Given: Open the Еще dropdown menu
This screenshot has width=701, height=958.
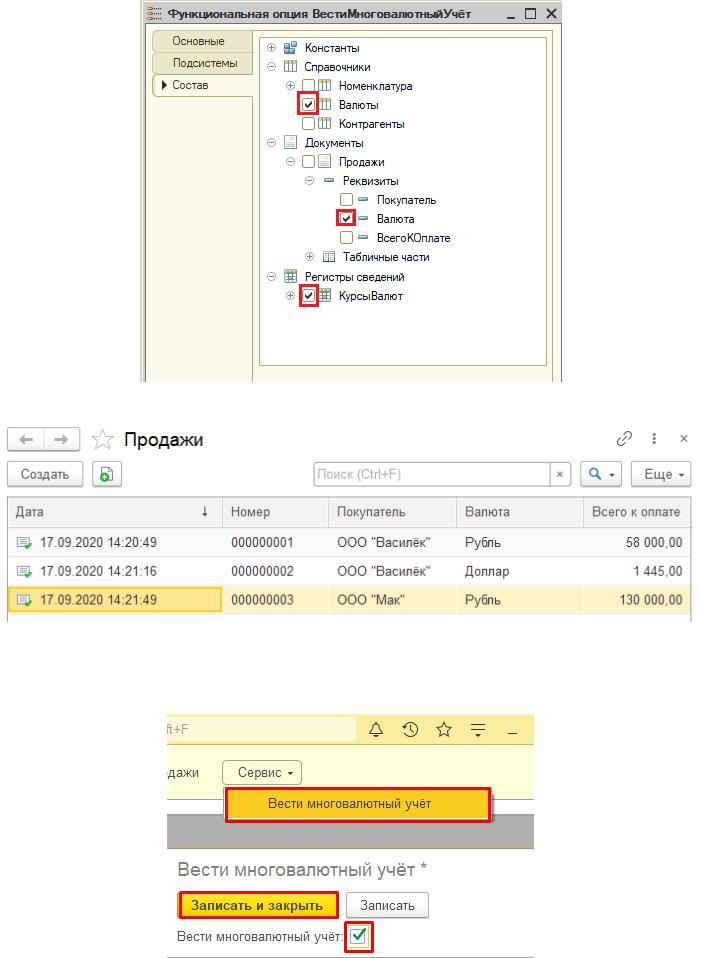Looking at the screenshot, I should 666,474.
